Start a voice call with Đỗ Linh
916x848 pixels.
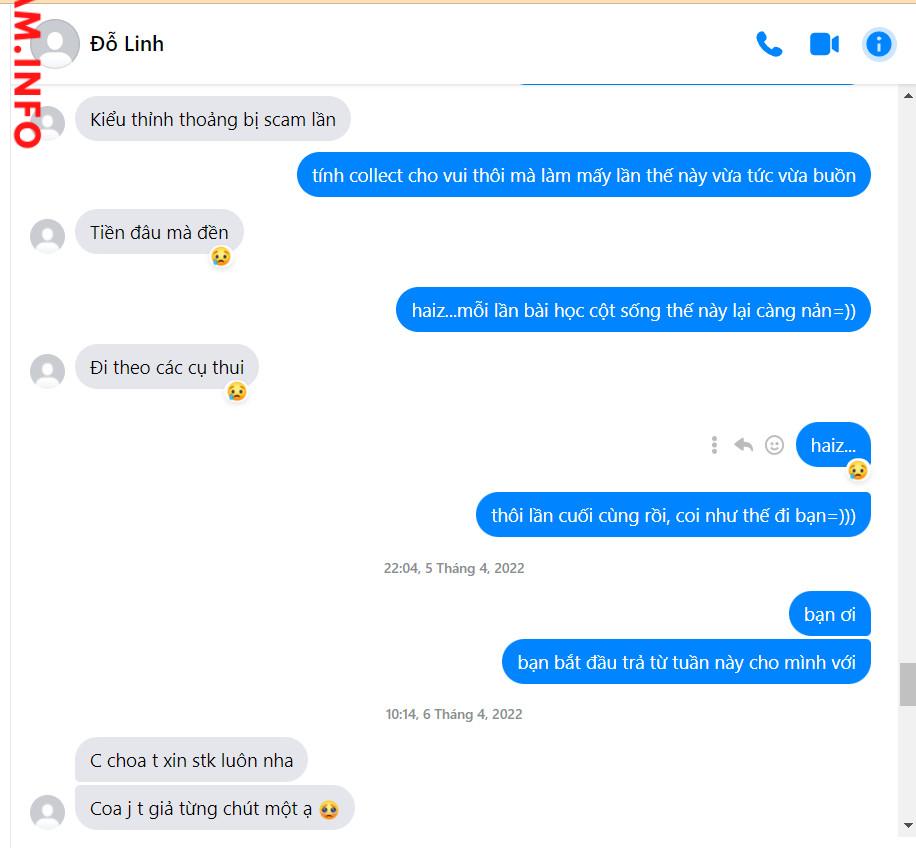tap(769, 44)
